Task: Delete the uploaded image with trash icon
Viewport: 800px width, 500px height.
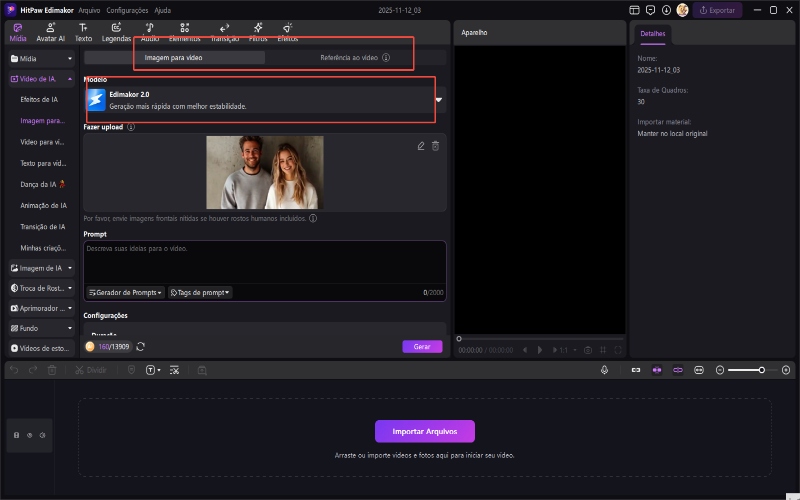Action: pos(435,146)
